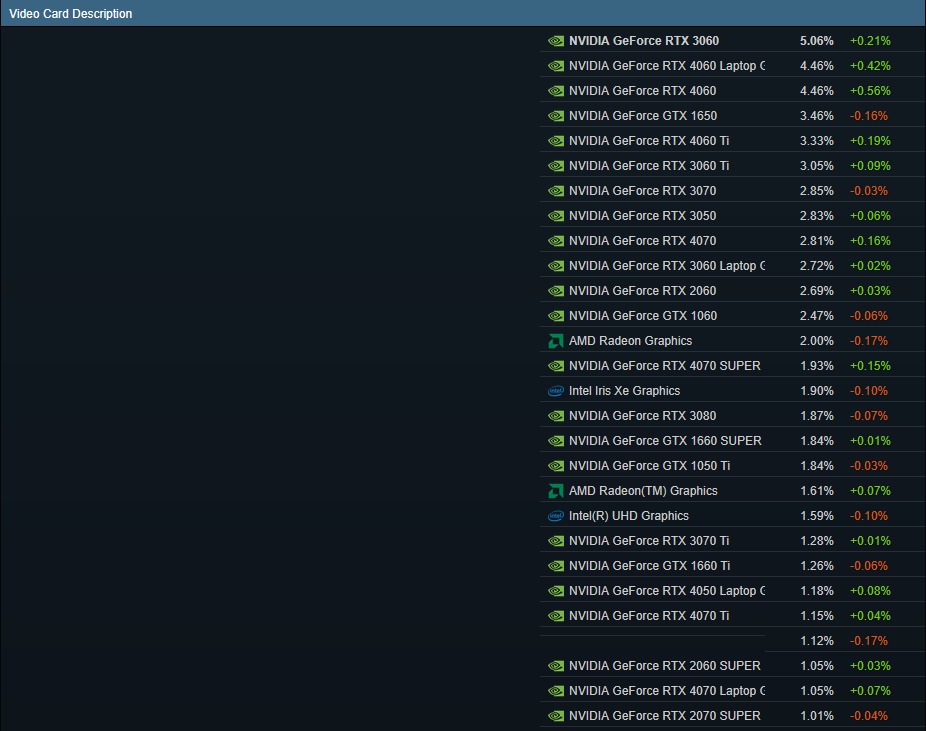926x731 pixels.
Task: Click the 2.72% share value
Action: click(817, 266)
